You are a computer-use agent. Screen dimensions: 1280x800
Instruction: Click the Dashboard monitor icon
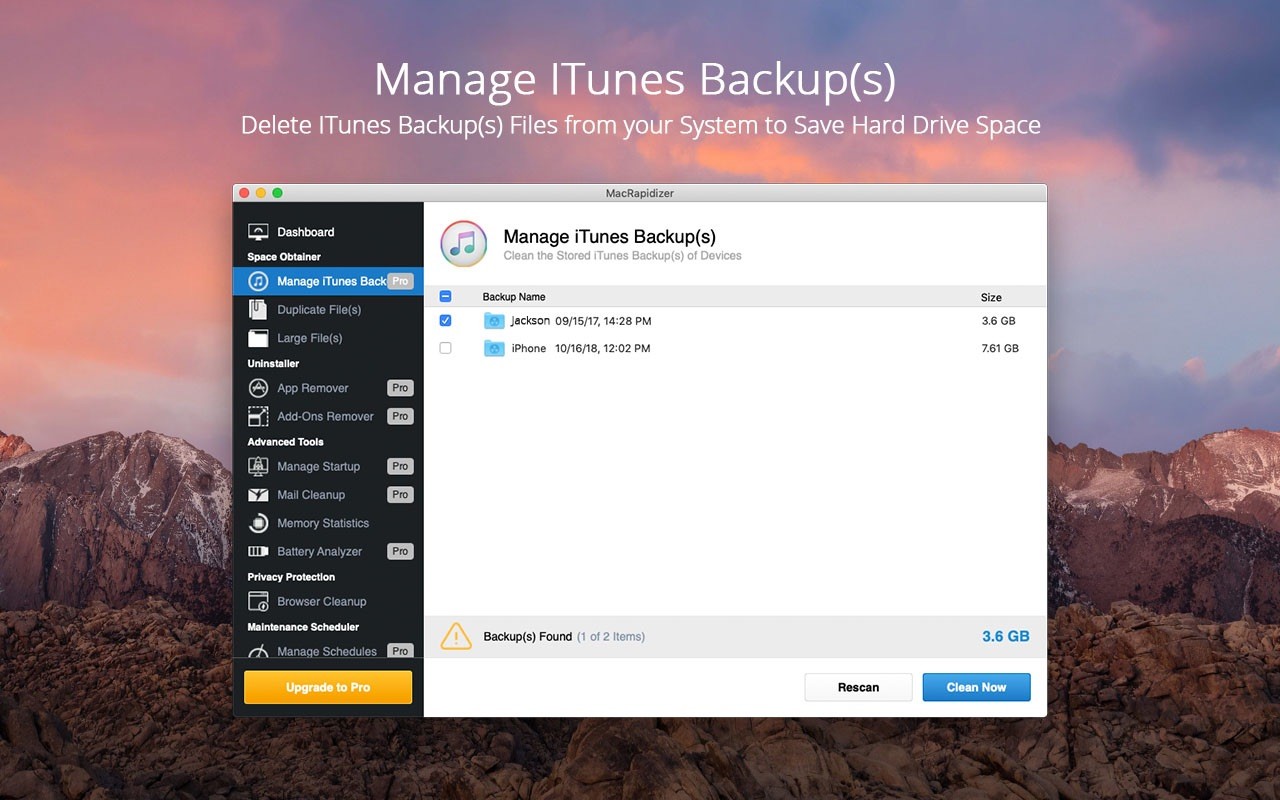tap(258, 232)
